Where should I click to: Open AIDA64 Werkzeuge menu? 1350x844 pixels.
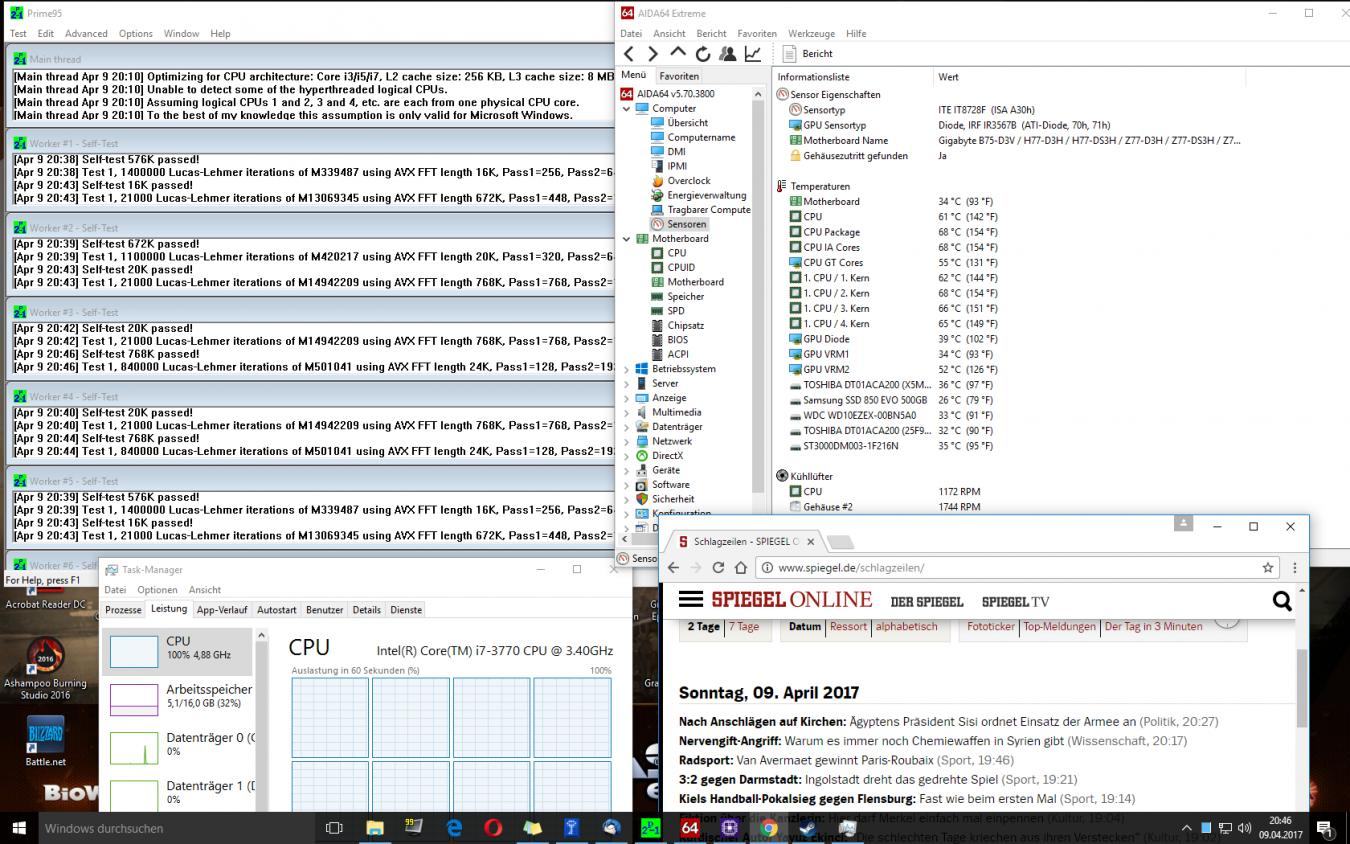(x=811, y=33)
